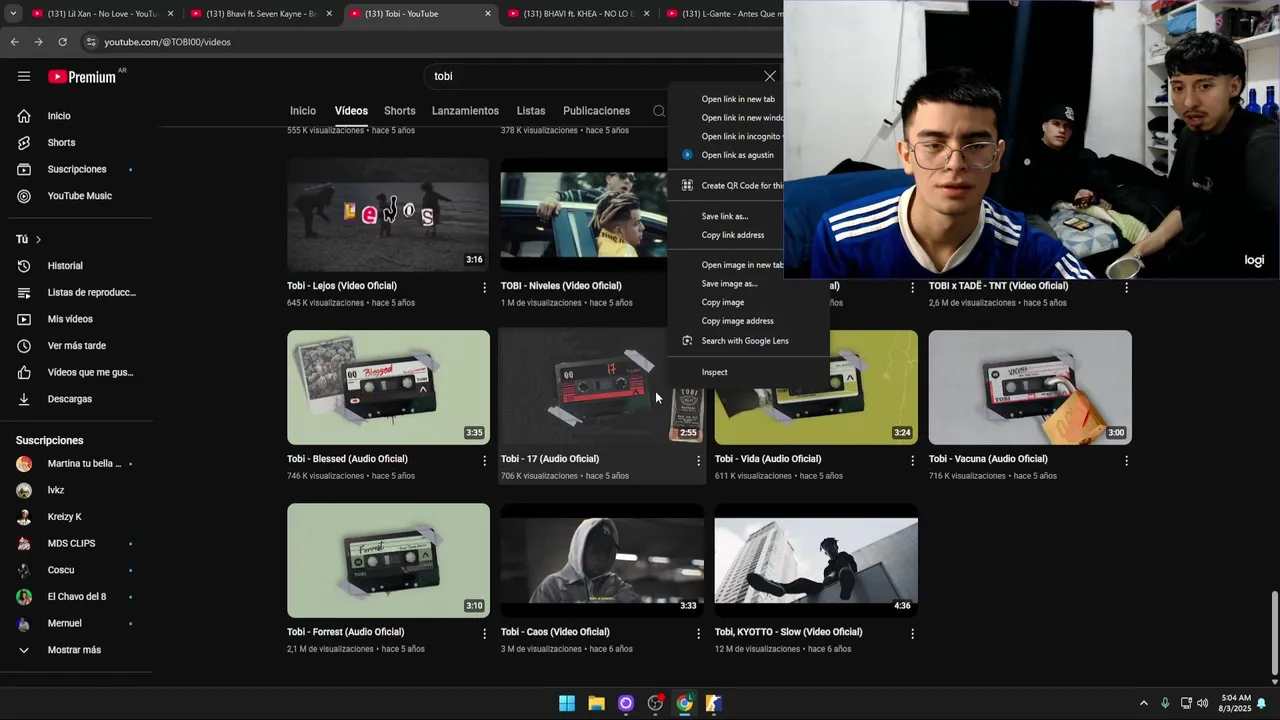Open taskbar volume speaker icon
Viewport: 1280px width, 720px height.
[1202, 703]
